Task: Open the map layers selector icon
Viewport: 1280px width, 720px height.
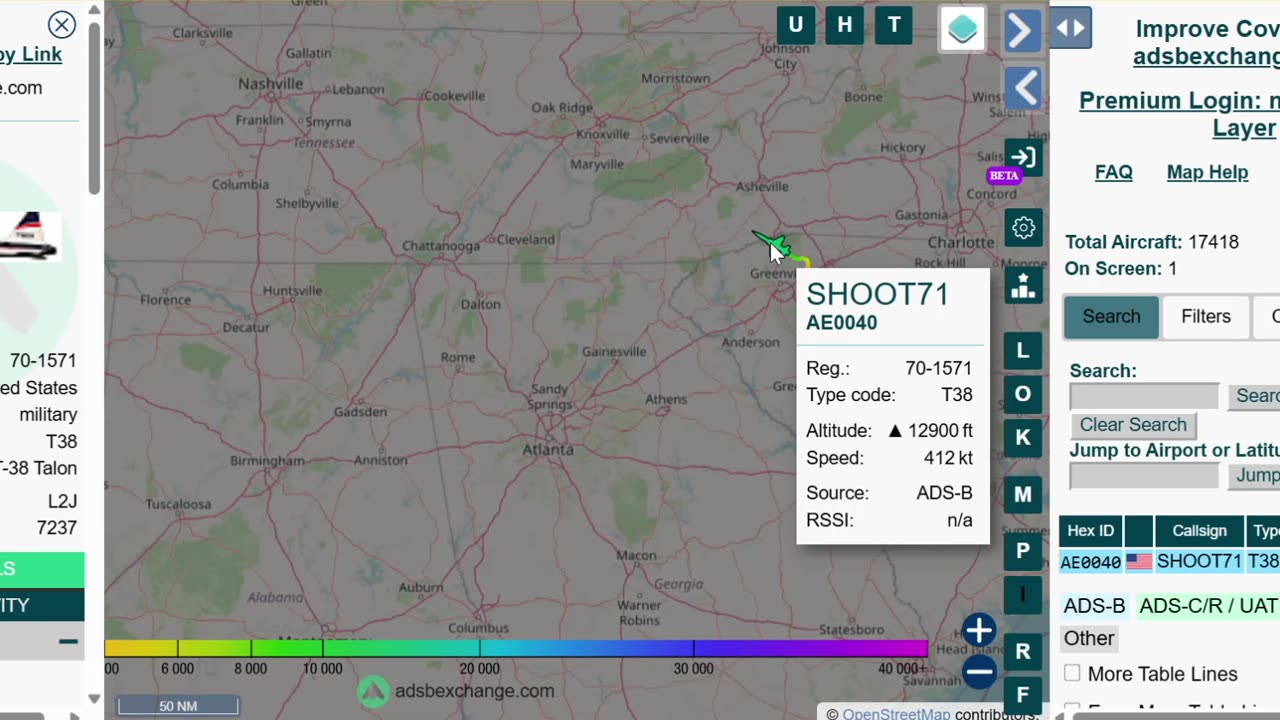Action: (x=962, y=29)
